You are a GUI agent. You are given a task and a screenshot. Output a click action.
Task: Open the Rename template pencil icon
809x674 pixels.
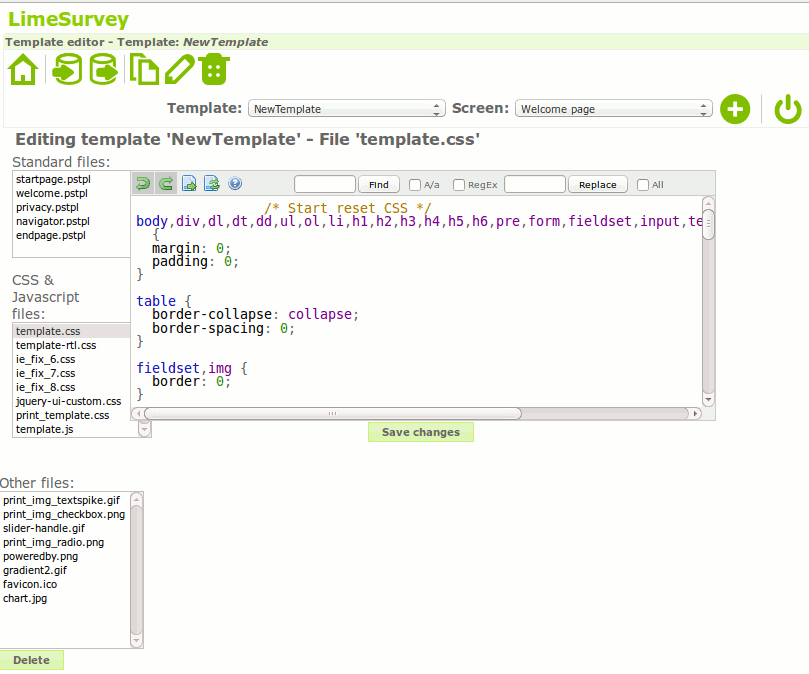[182, 71]
